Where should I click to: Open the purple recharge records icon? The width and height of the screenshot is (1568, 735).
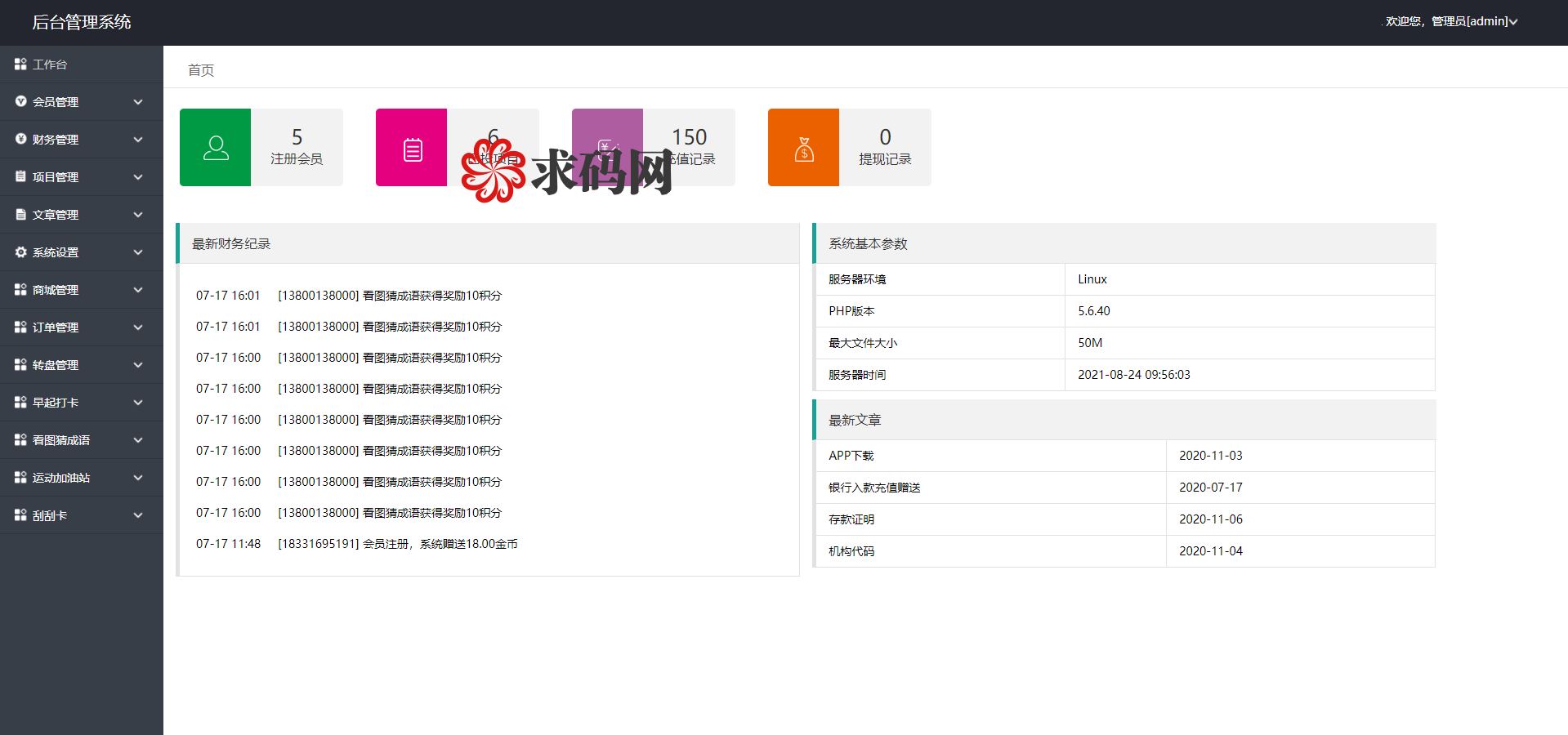607,147
